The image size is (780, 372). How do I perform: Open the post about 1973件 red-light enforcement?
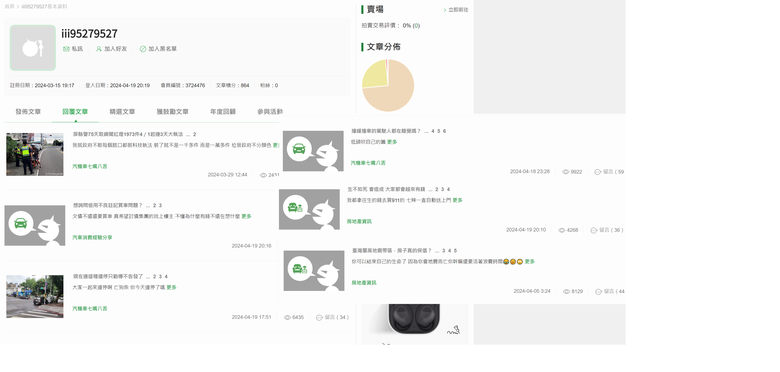point(128,134)
